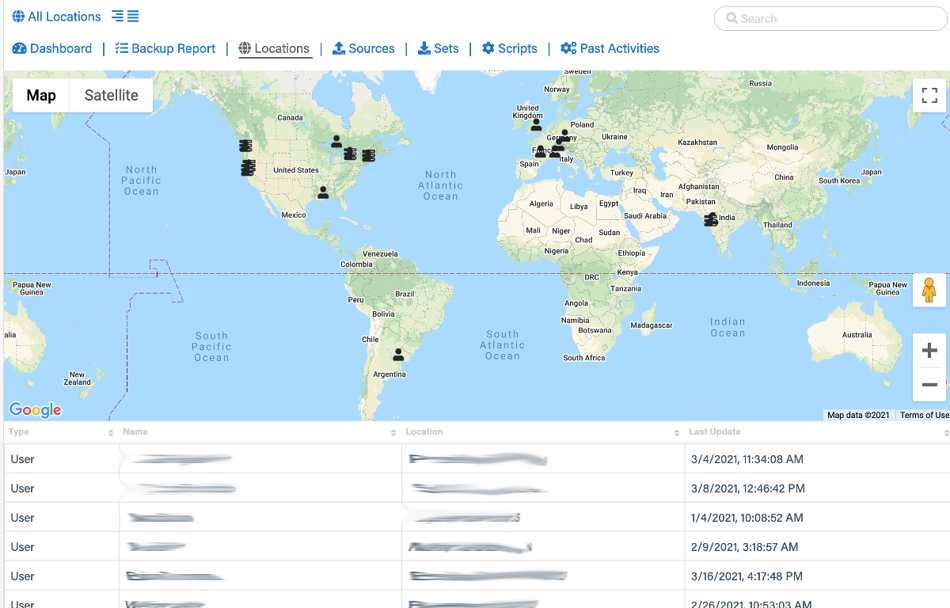
Task: Select the flat list view icon
Action: 133,16
